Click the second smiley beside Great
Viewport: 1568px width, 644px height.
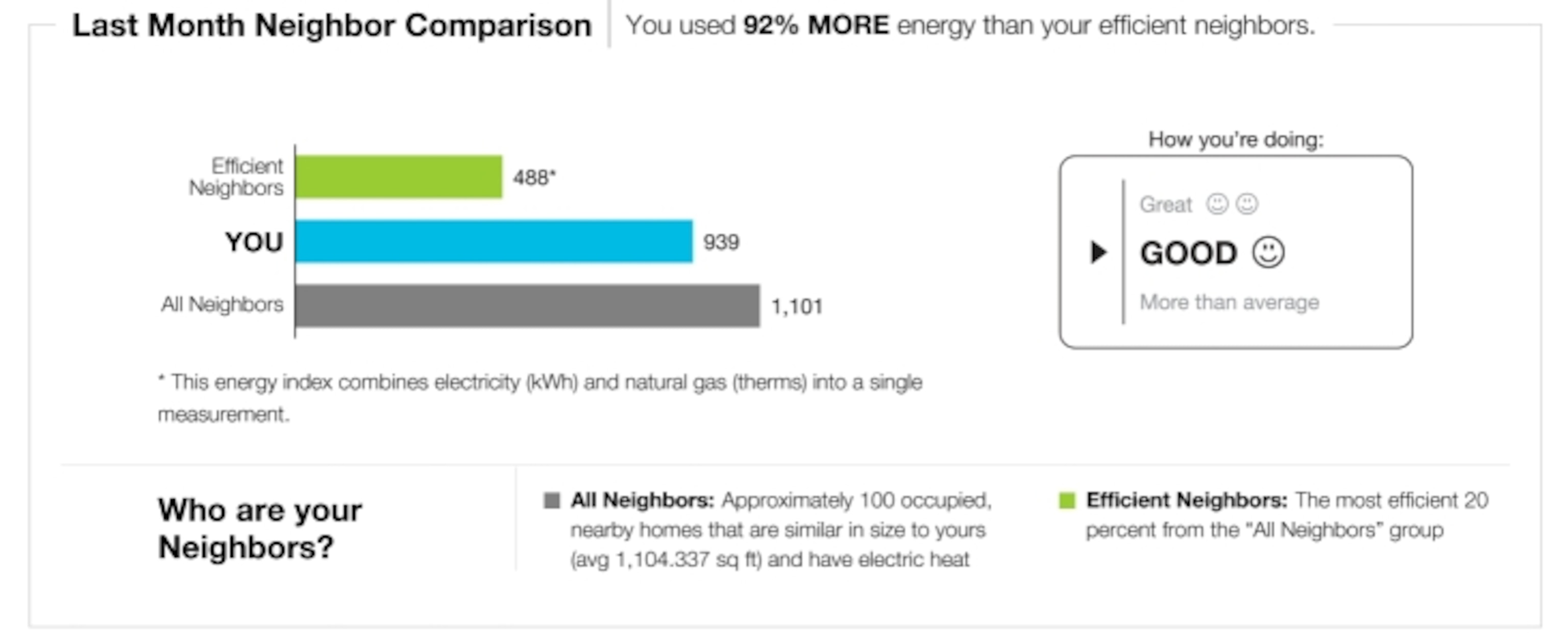coord(1246,204)
